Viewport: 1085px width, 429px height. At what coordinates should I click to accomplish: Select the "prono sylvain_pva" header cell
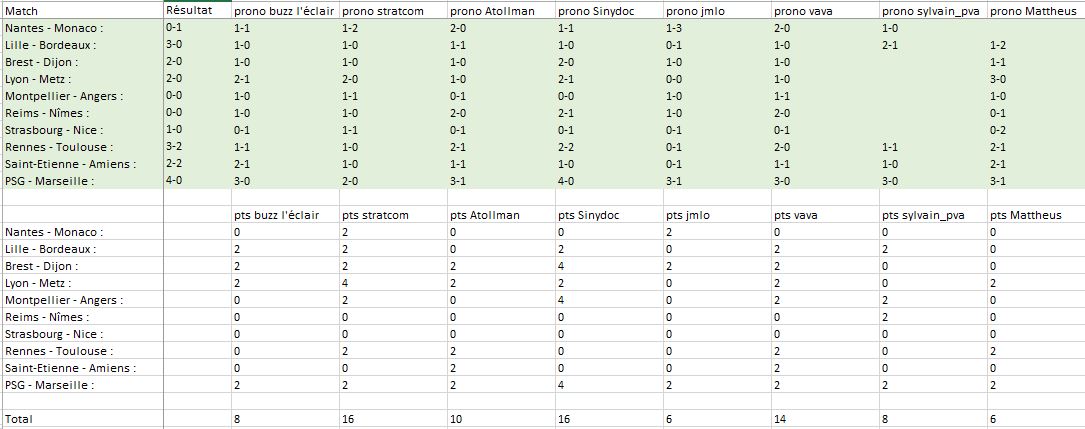932,11
